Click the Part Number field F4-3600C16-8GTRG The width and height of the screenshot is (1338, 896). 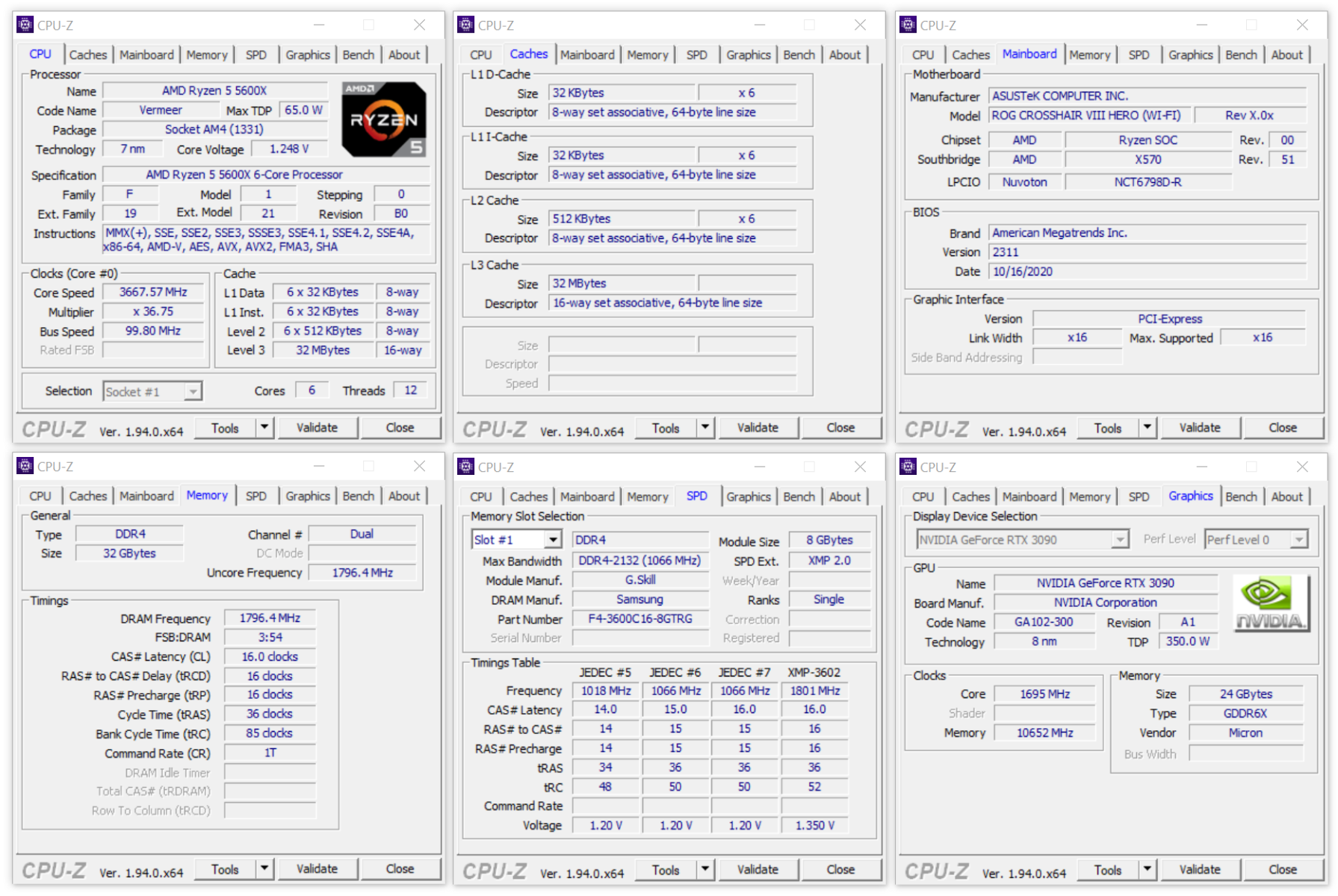coord(639,619)
